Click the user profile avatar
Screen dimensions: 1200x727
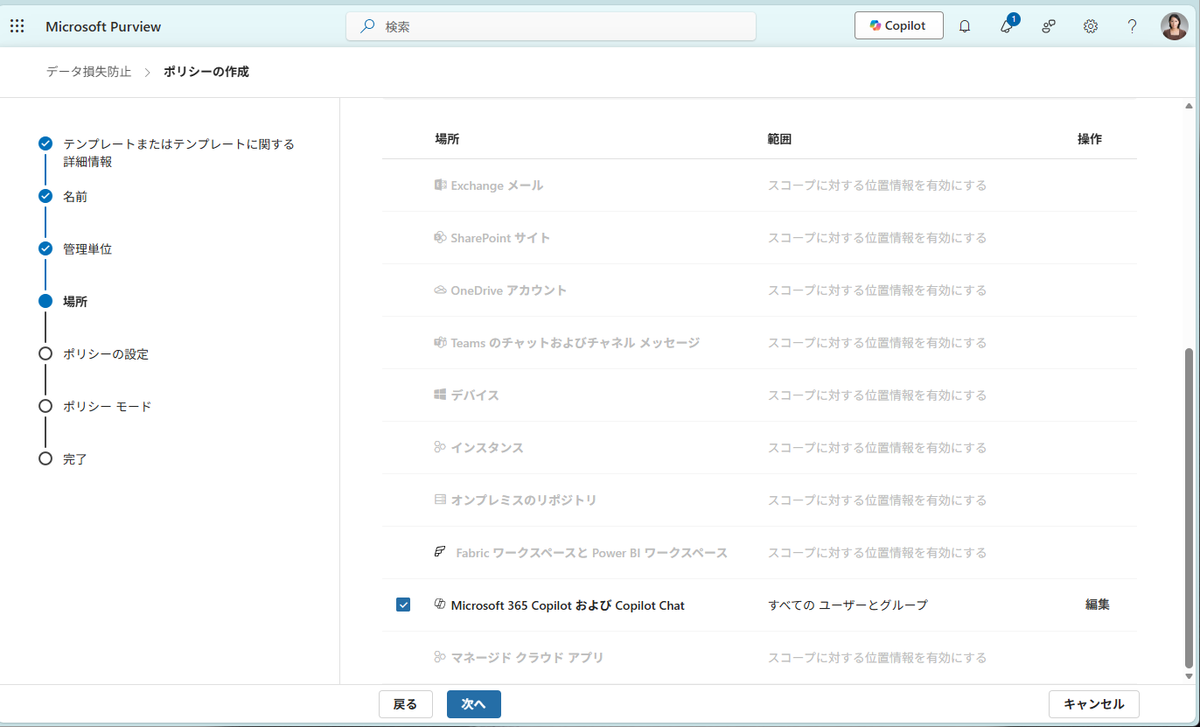coord(1174,27)
